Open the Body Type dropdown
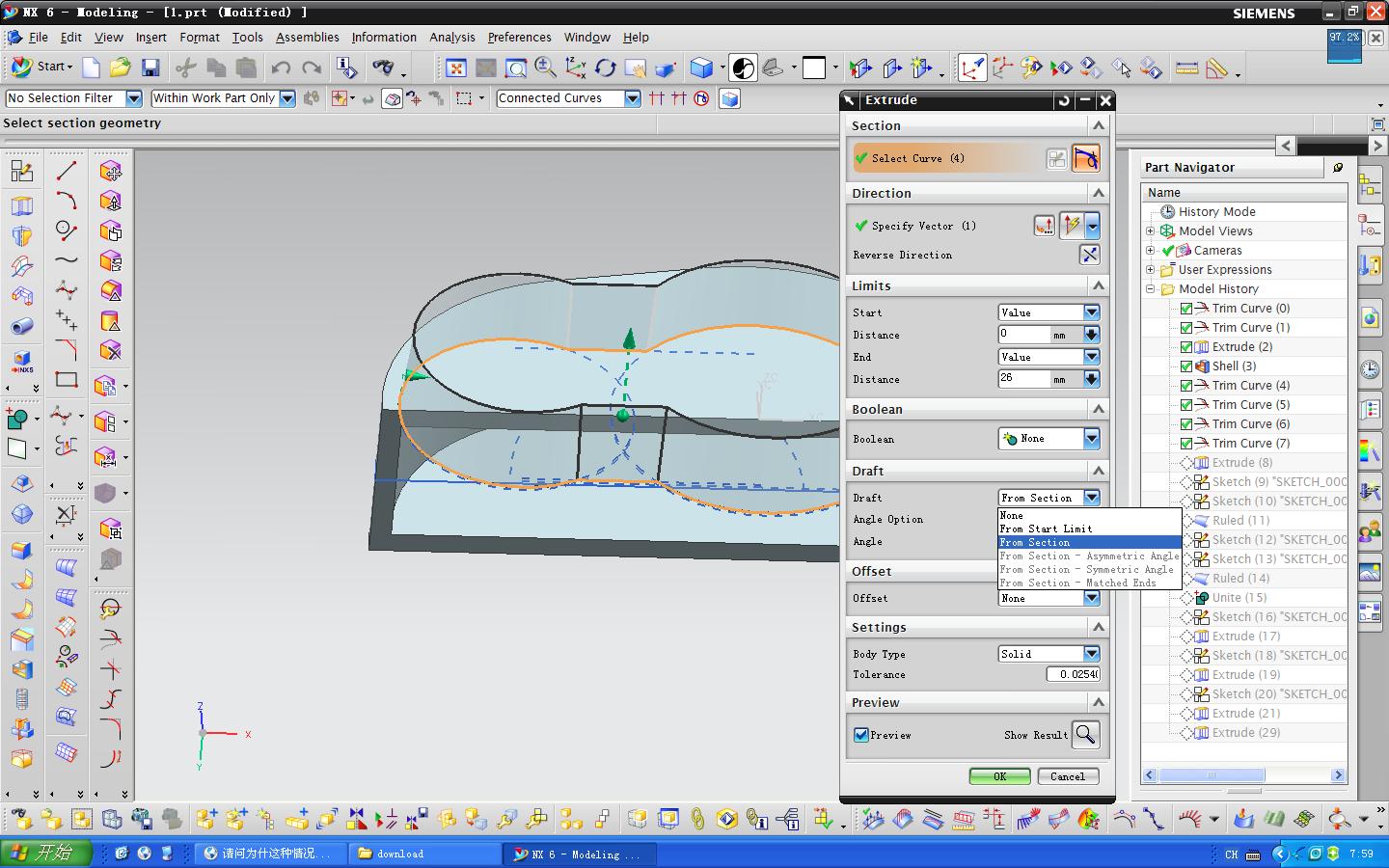The image size is (1389, 868). coord(1091,654)
